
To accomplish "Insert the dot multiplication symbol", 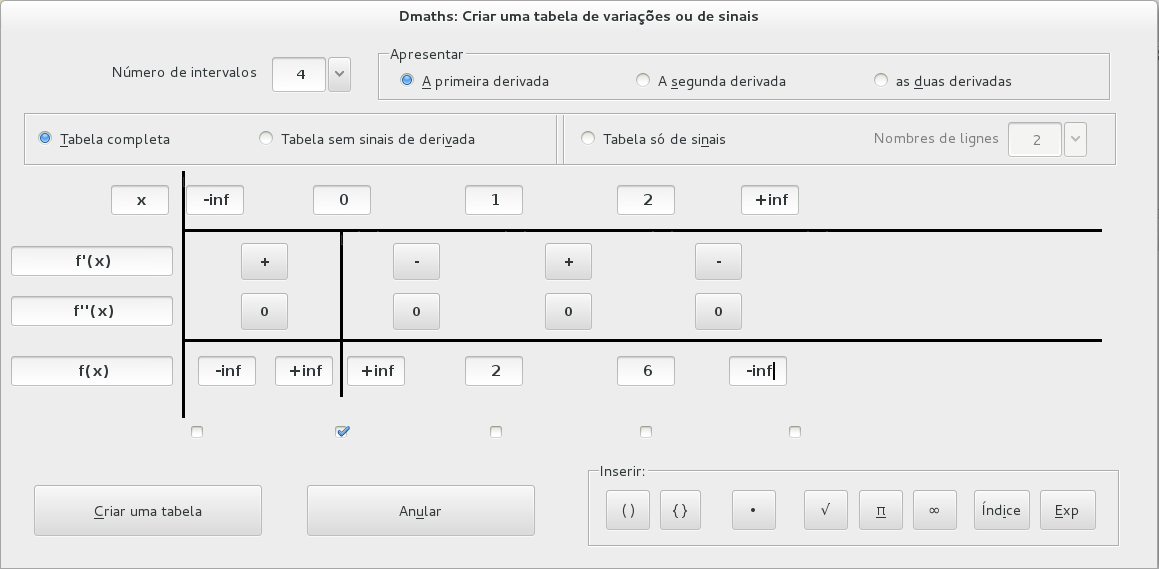I will pos(754,510).
